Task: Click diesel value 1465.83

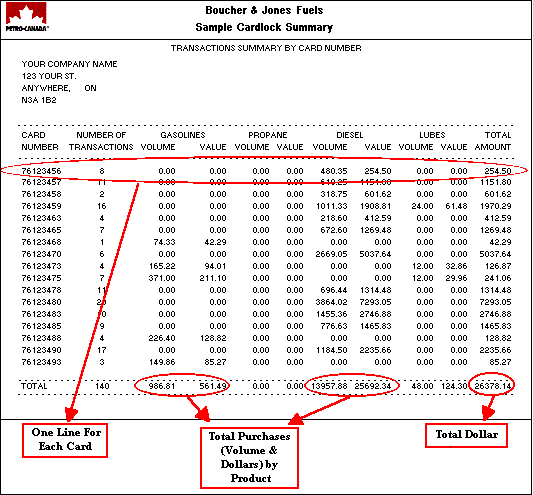Action: pos(376,326)
